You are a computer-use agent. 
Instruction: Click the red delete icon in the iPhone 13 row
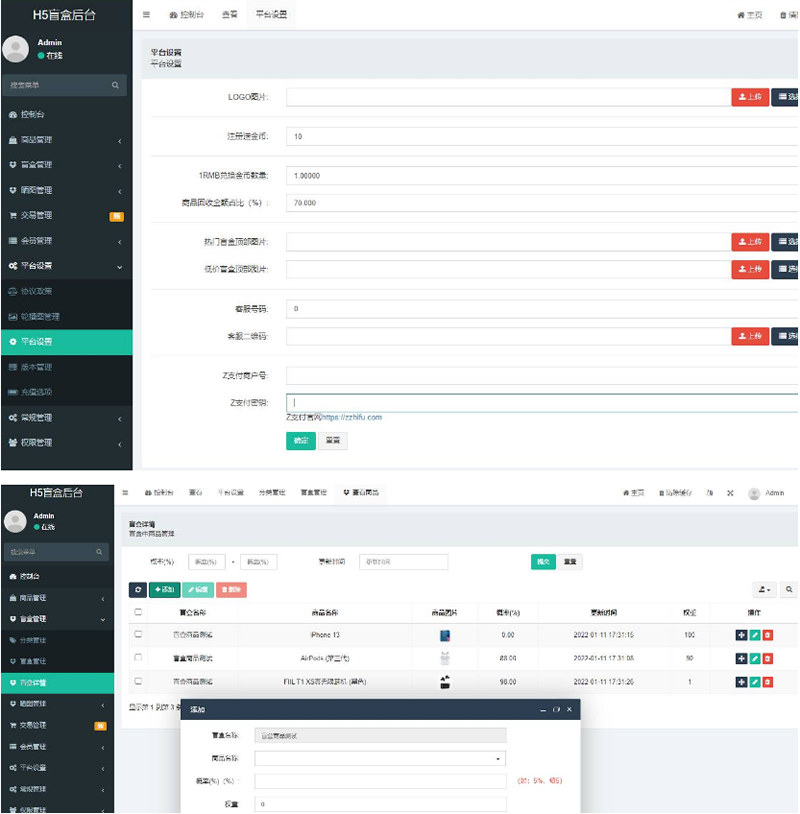tap(768, 634)
